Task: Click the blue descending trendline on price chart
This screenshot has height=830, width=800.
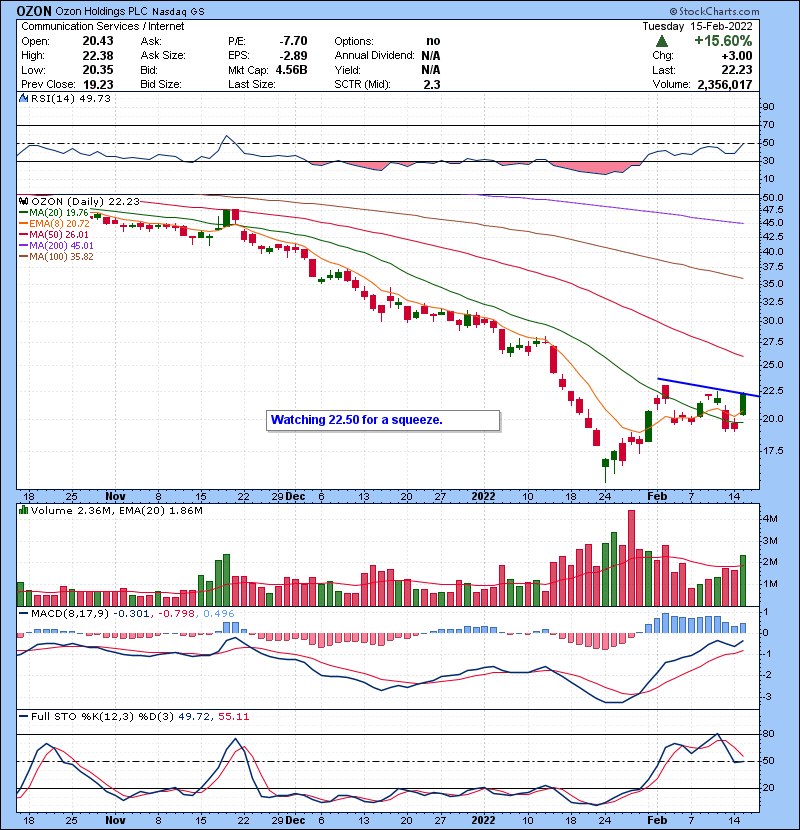Action: coord(708,387)
